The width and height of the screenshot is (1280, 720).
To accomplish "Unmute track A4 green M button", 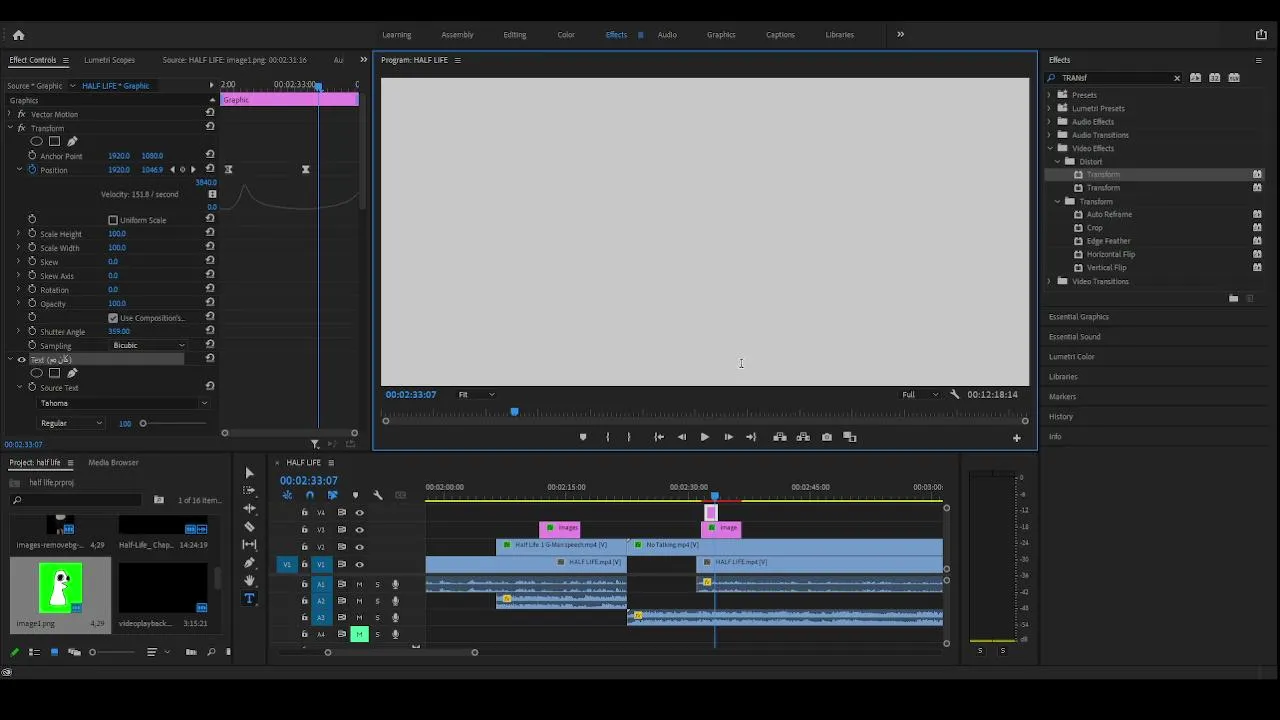I will [359, 634].
